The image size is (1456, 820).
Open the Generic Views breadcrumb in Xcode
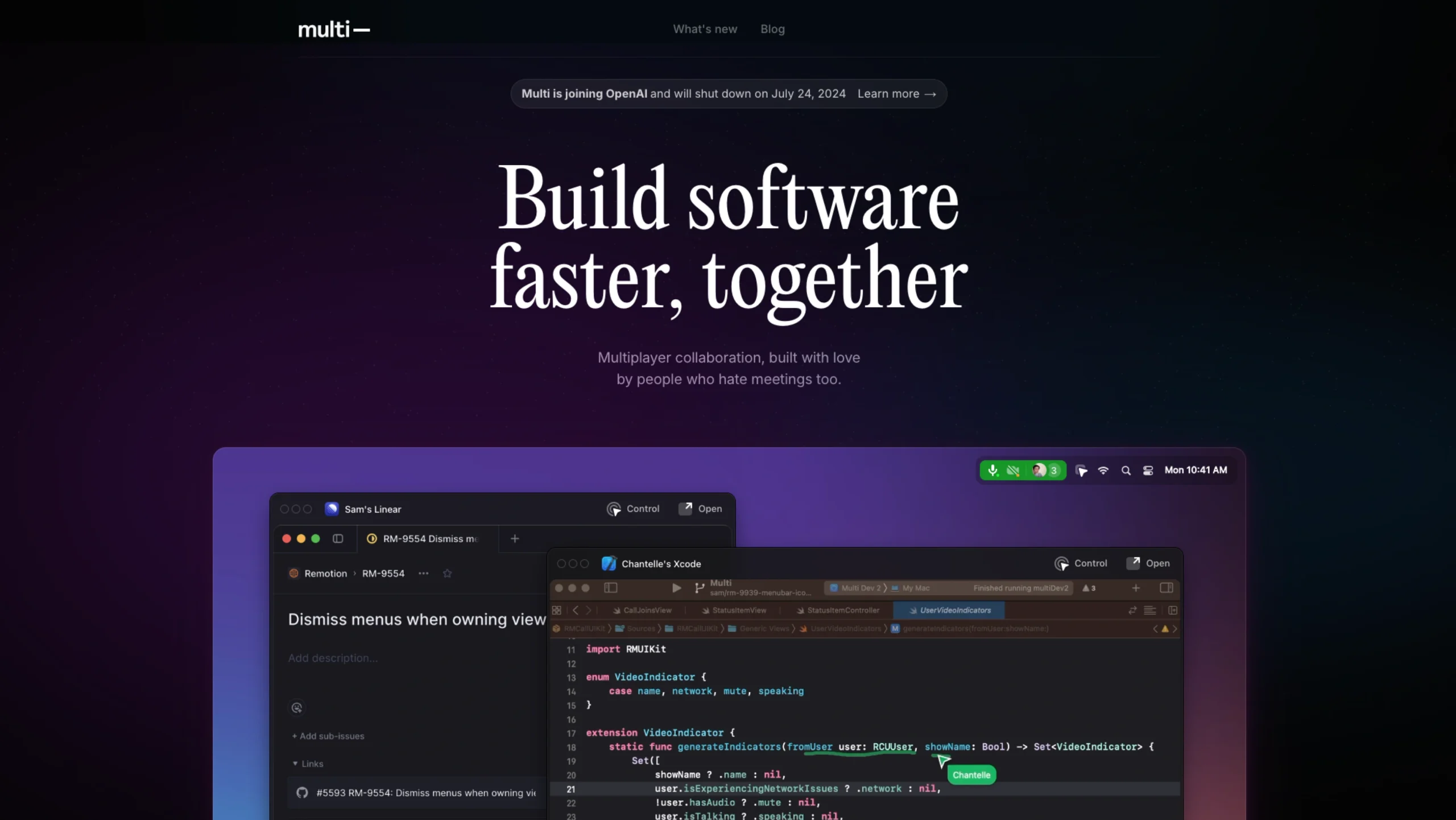(x=759, y=629)
